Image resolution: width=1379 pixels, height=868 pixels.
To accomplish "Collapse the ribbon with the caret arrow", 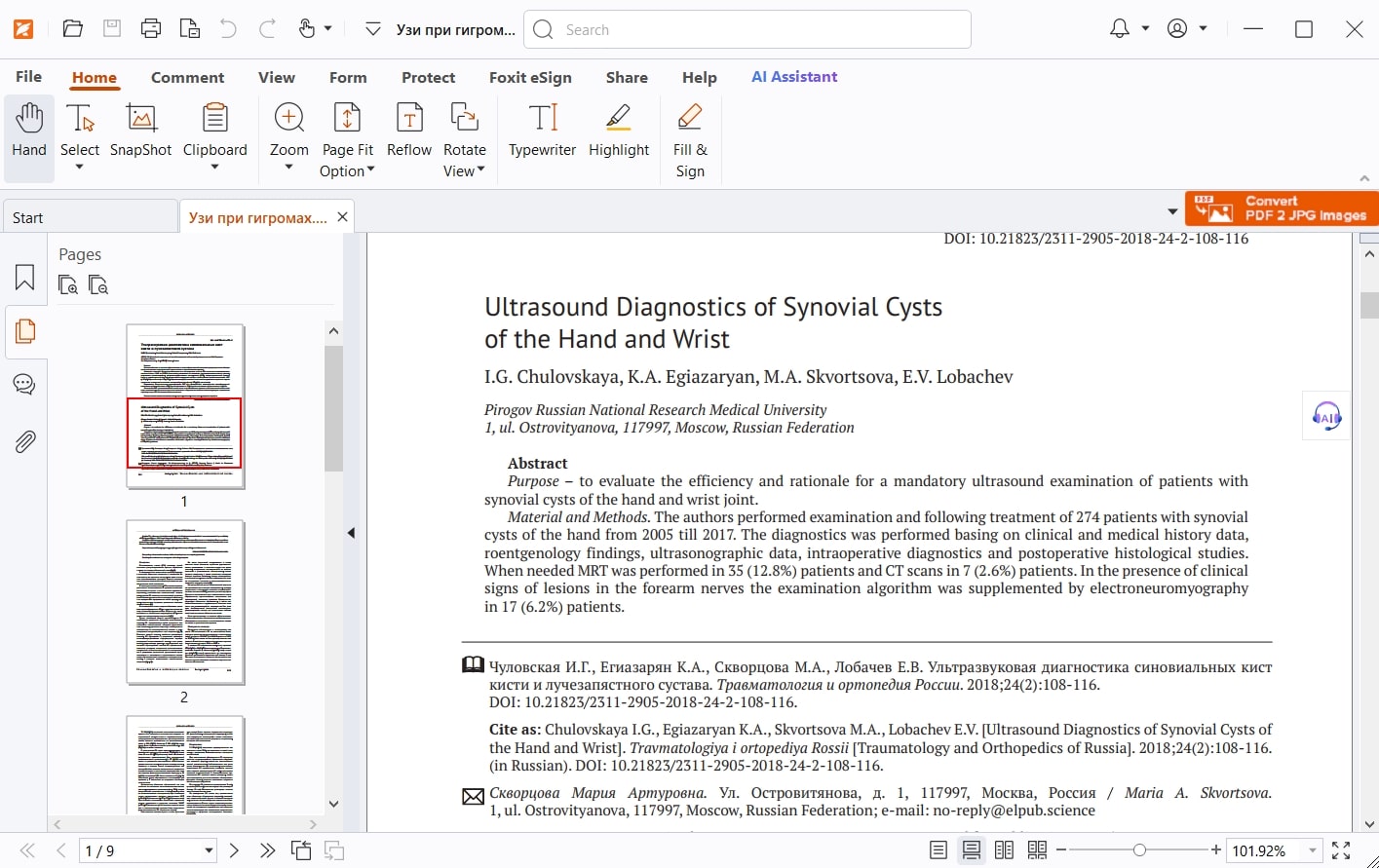I will (x=1364, y=178).
